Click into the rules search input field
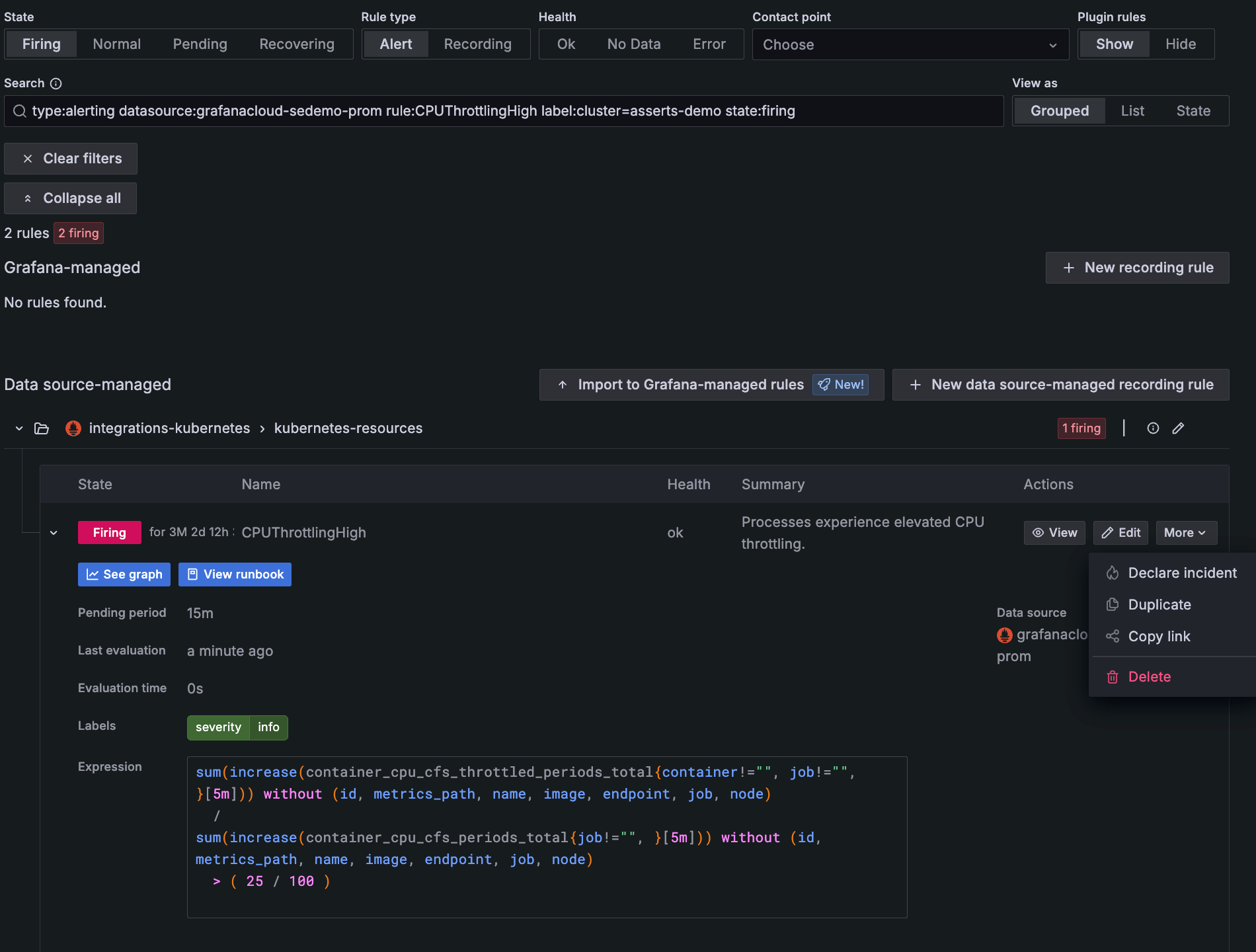The height and width of the screenshot is (952, 1256). 502,111
